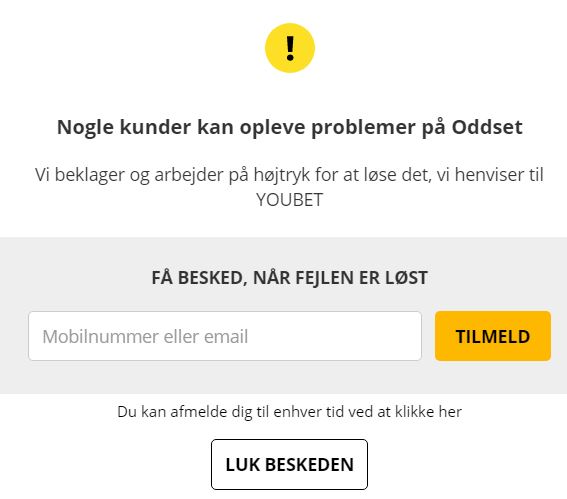Select the 'Nogle kunder kan opleve problemer' heading
This screenshot has width=567, height=499.
tap(289, 127)
